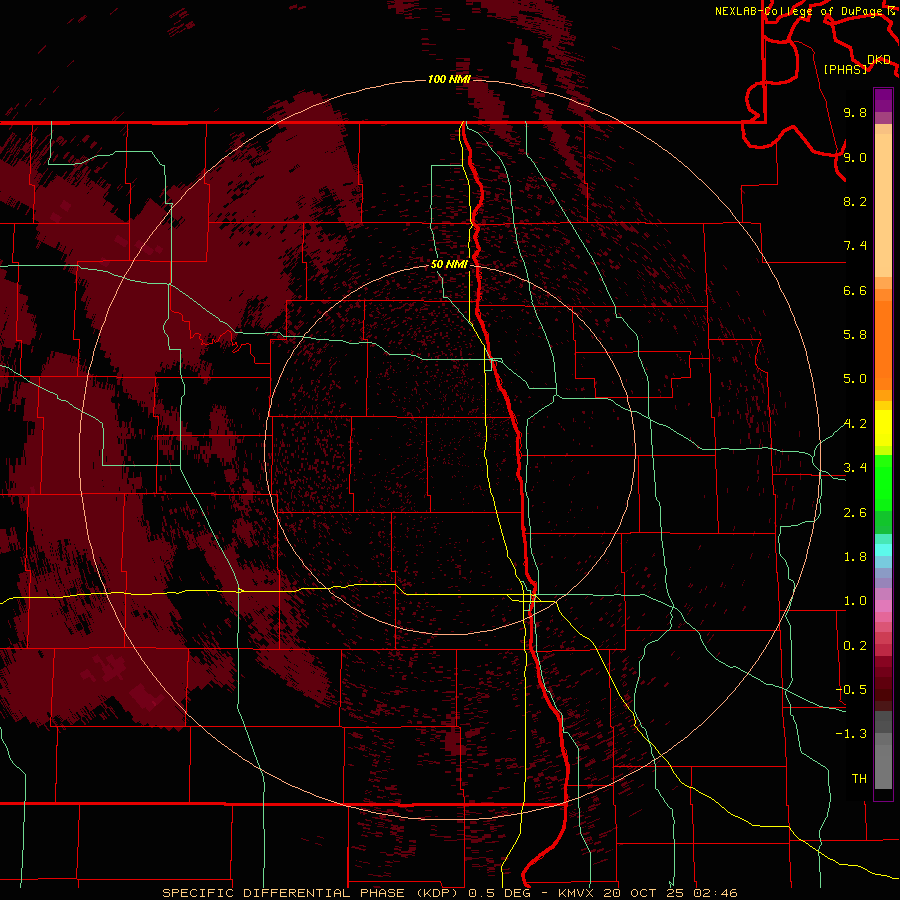The height and width of the screenshot is (900, 900).
Task: Click the -0.5 legend value
Action: click(851, 690)
